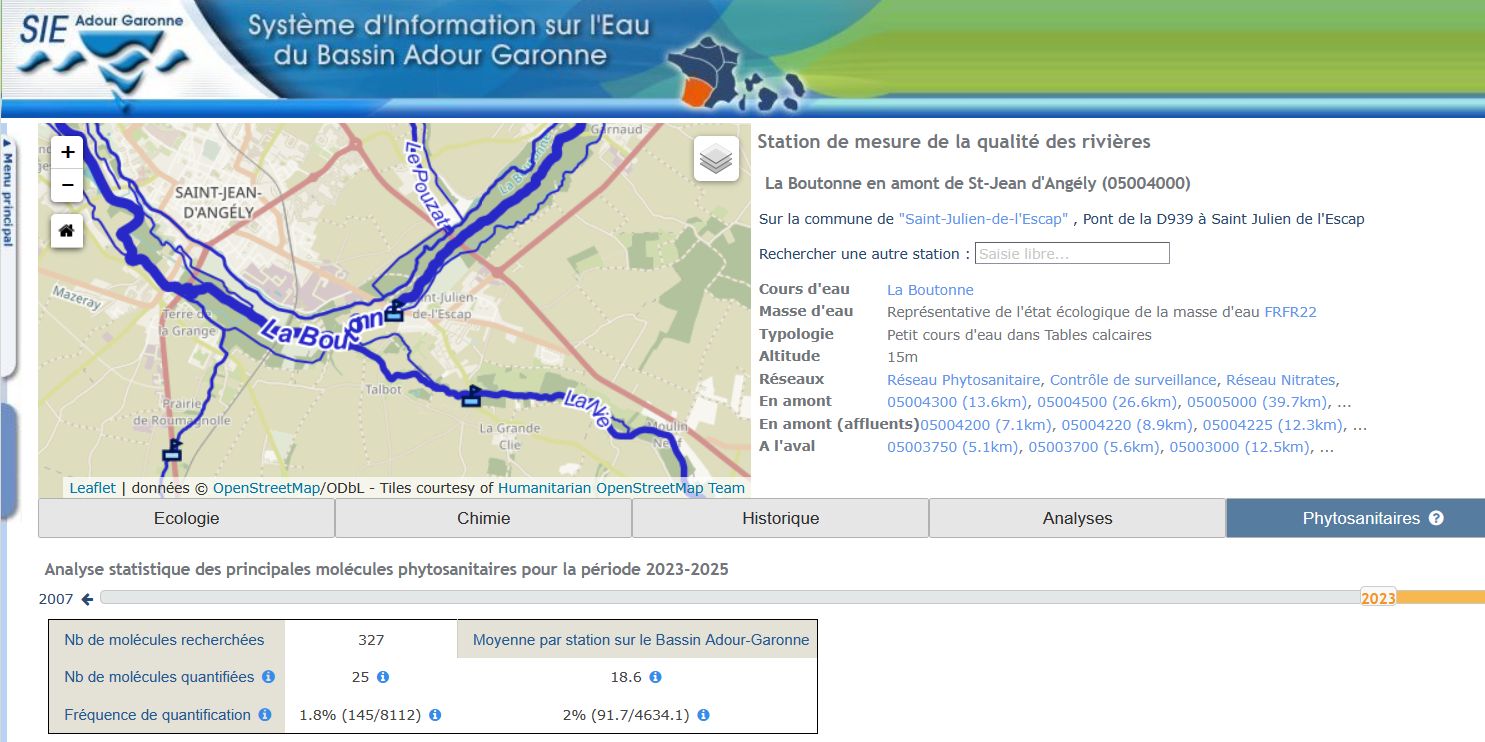Open the Saint-Julien-de-l'Escap commune link
Image resolution: width=1485 pixels, height=742 pixels.
pos(983,219)
